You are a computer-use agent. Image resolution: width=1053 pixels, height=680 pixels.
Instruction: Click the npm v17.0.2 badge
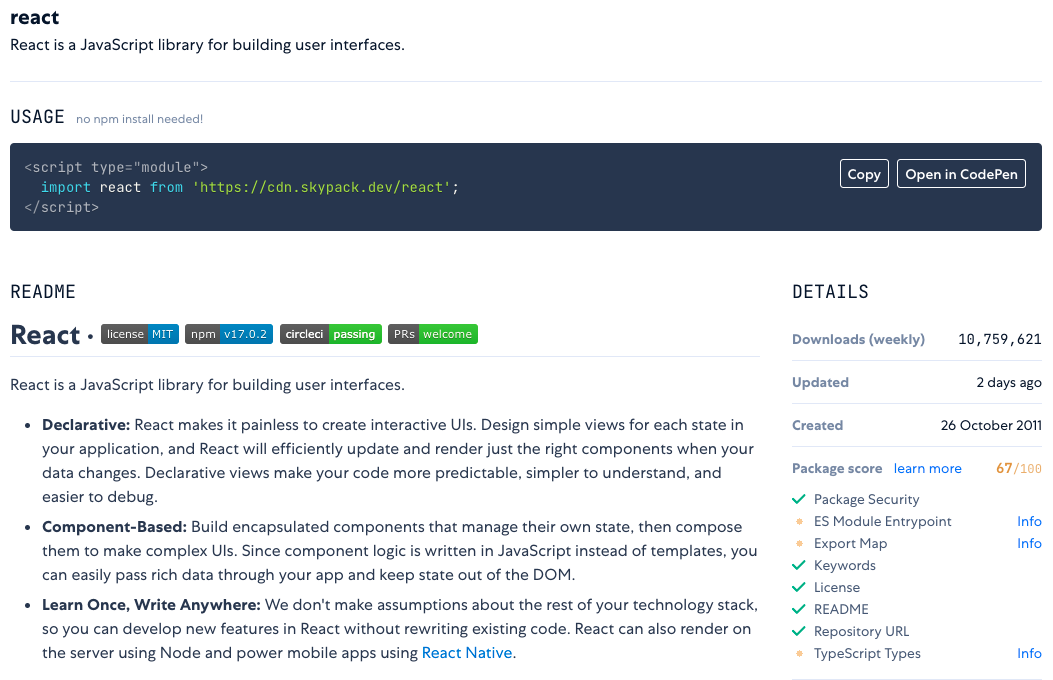pyautogui.click(x=228, y=334)
